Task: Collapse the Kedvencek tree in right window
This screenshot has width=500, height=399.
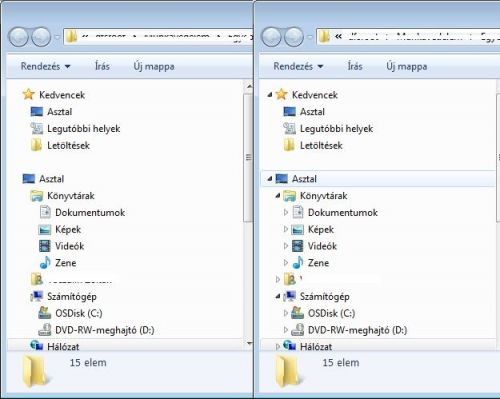Action: (x=270, y=95)
